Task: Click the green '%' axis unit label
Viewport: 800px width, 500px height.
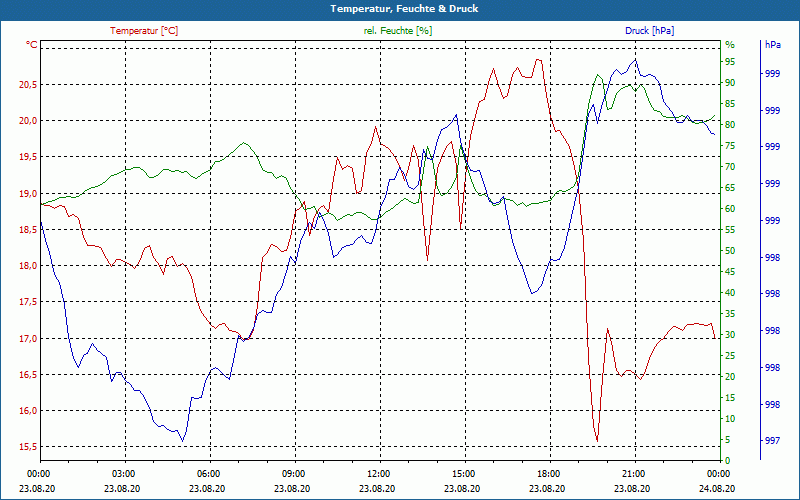Action: [x=730, y=45]
